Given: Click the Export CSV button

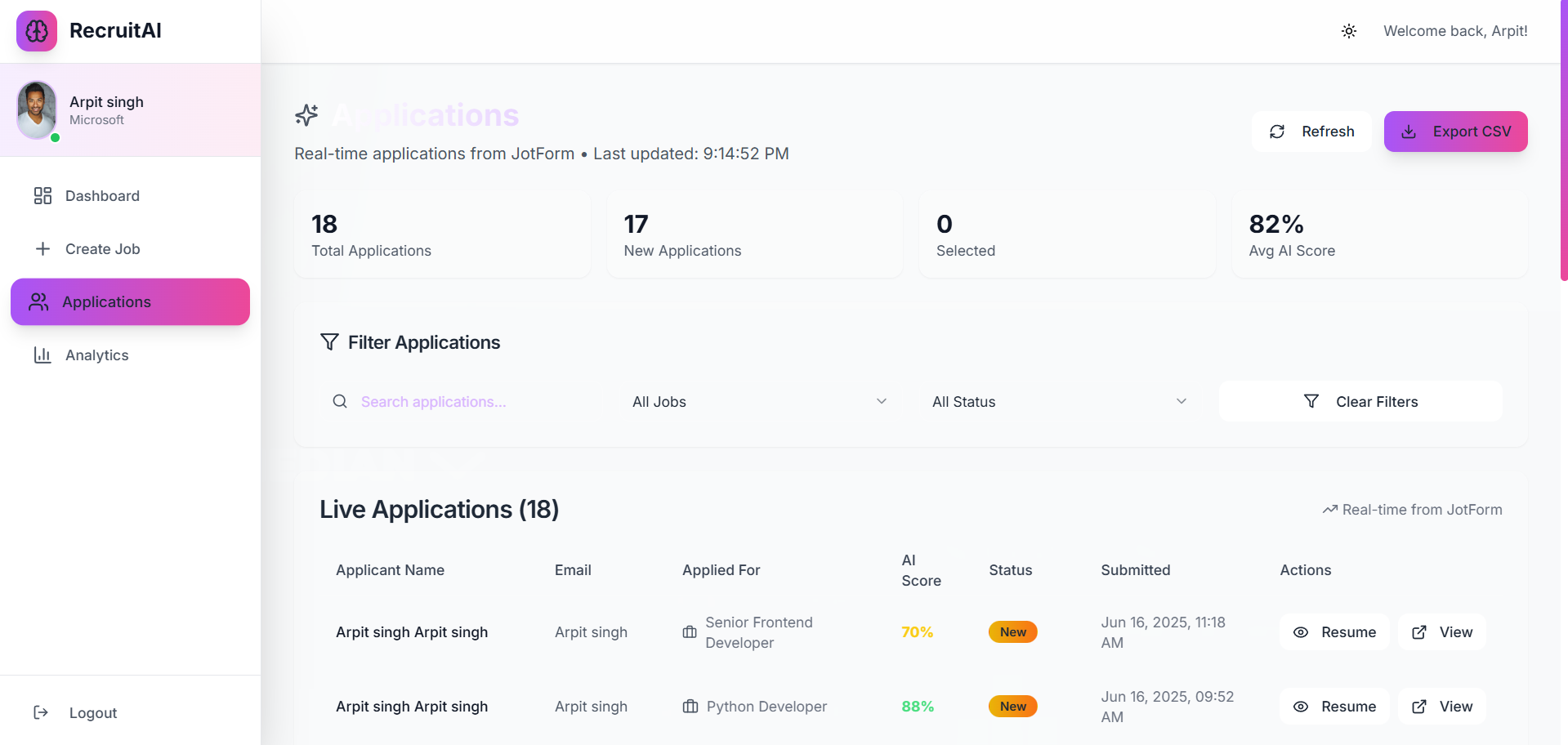Looking at the screenshot, I should pos(1455,132).
